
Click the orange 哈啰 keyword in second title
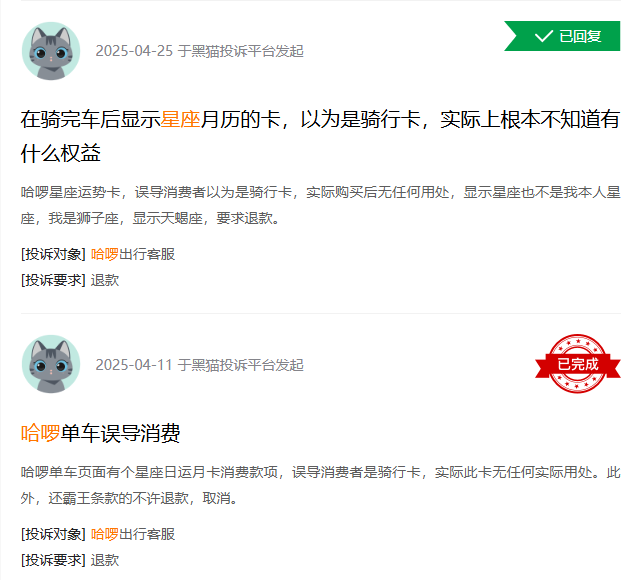click(41, 433)
